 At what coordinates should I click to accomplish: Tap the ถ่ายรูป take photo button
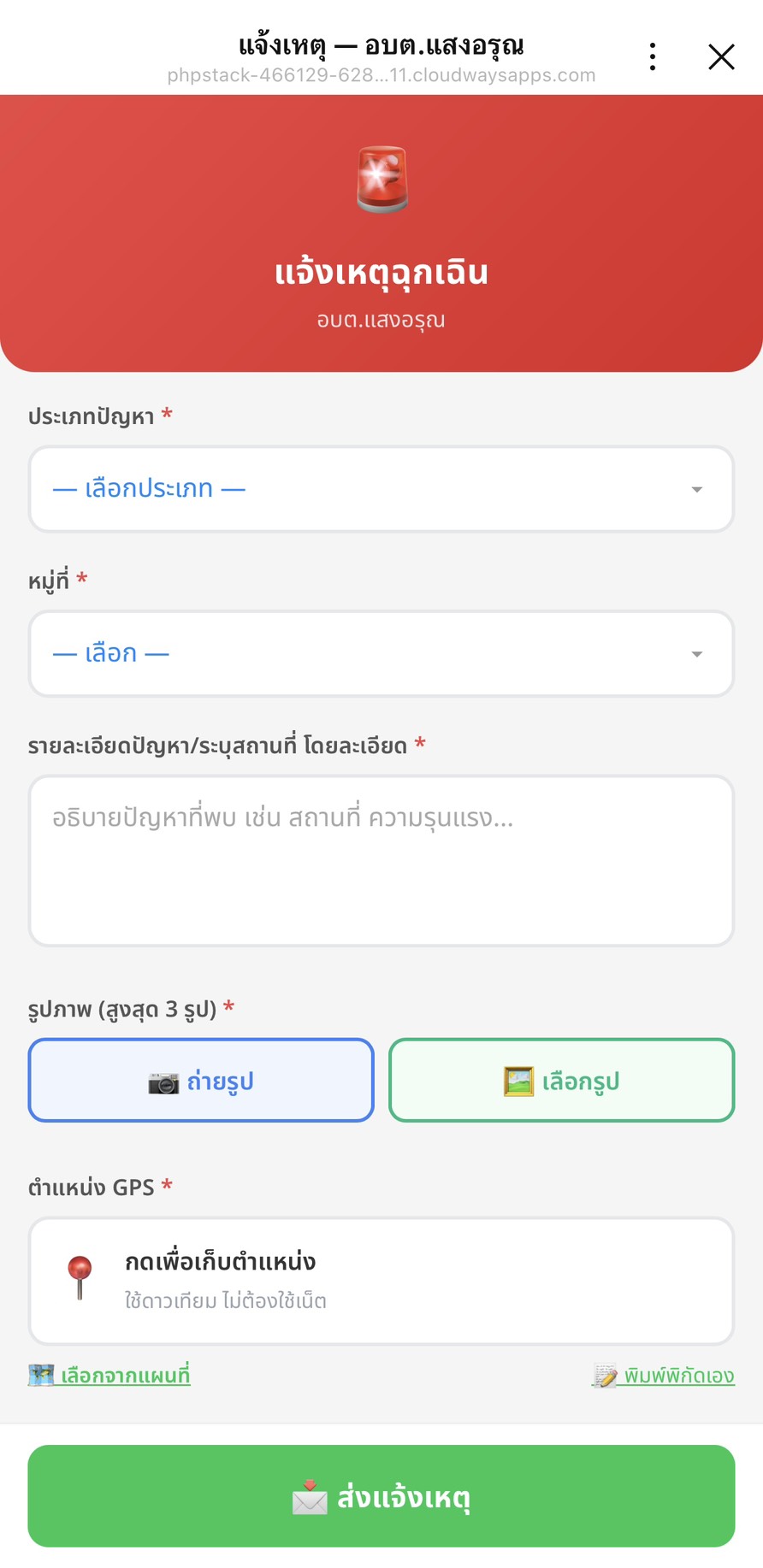[x=201, y=1081]
